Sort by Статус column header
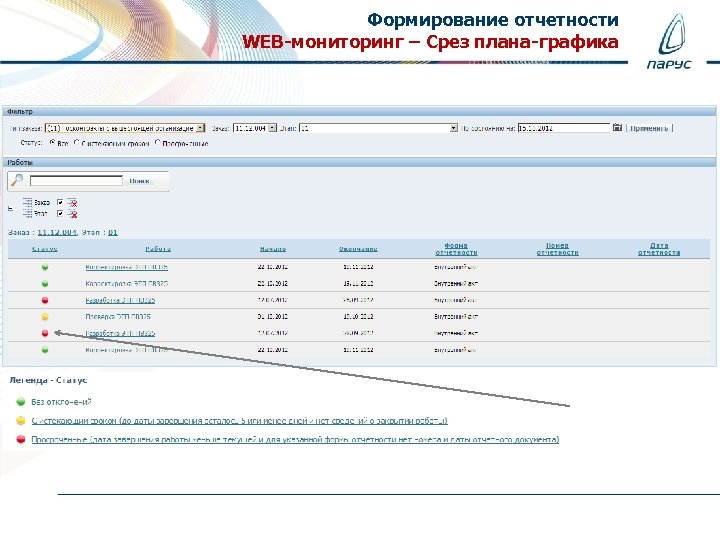The height and width of the screenshot is (540, 720). pos(45,249)
